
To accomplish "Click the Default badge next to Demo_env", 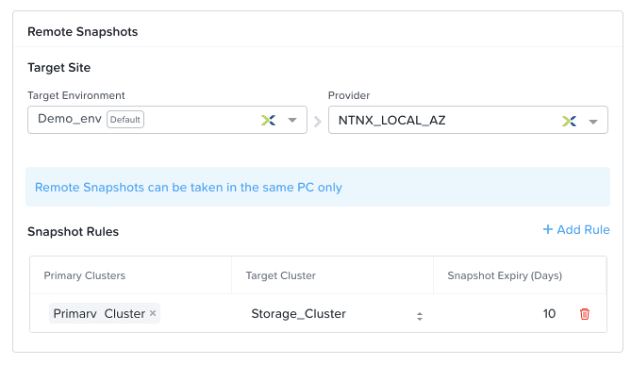I will tap(125, 119).
